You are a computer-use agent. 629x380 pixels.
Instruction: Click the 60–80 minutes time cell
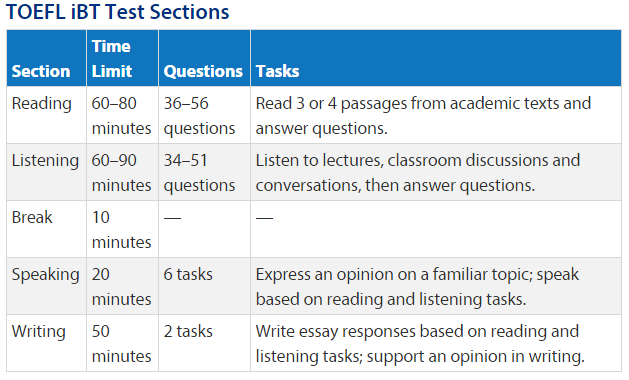(122, 116)
